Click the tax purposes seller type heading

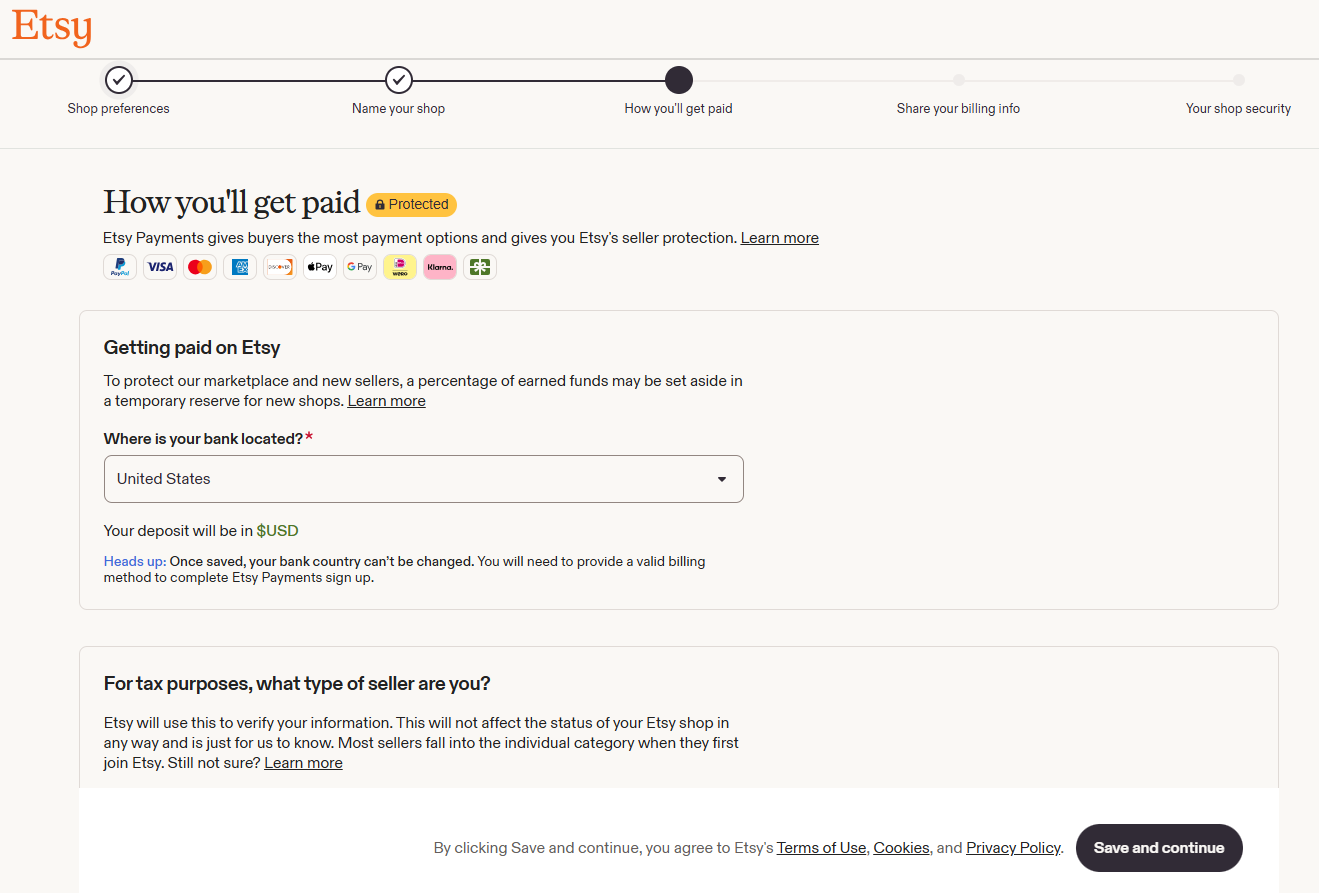(x=297, y=684)
